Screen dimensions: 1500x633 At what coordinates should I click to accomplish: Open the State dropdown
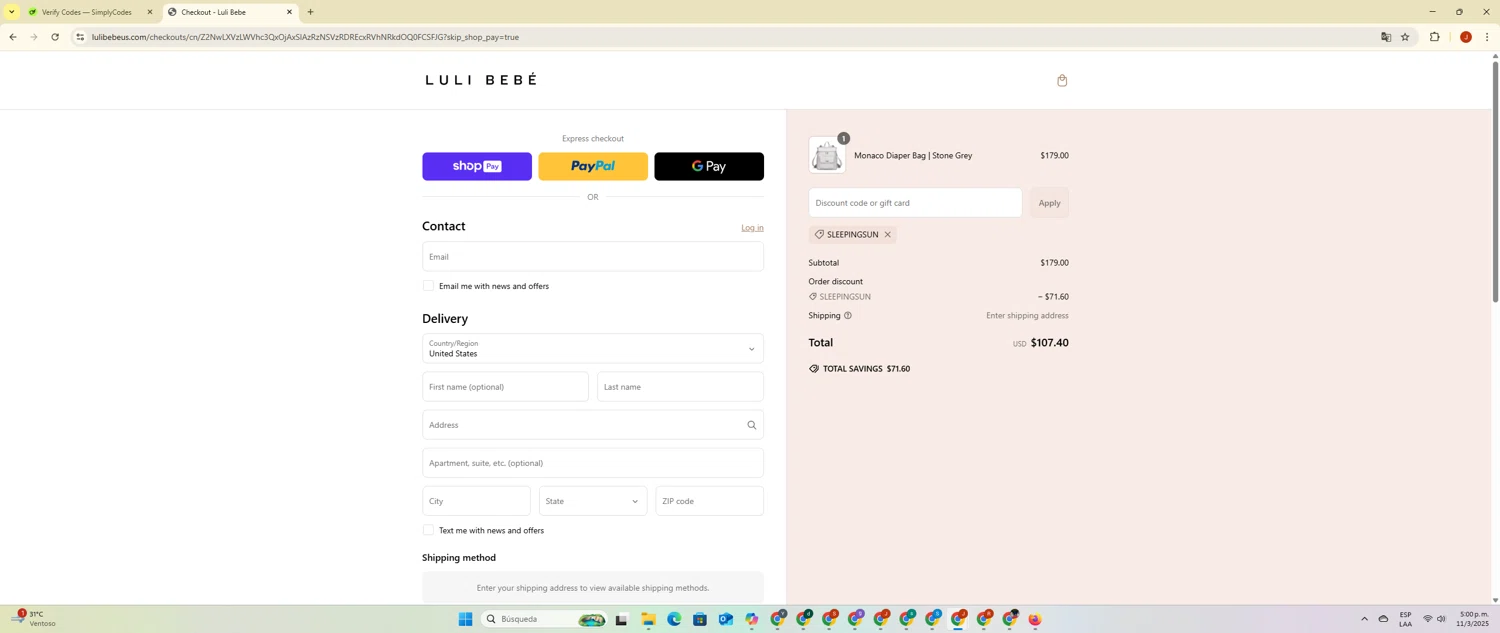[x=593, y=501]
